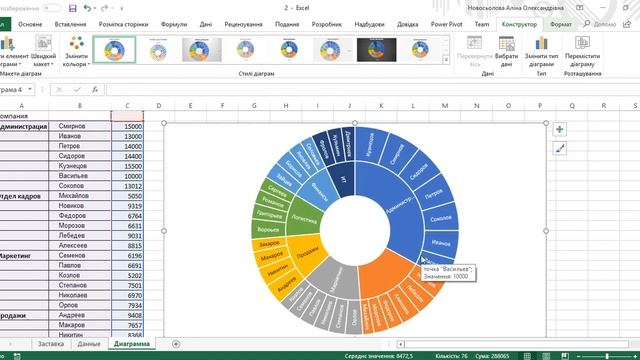Screen dimensions: 640x360
Task: Select cell with value 9319
Action: 127,206
